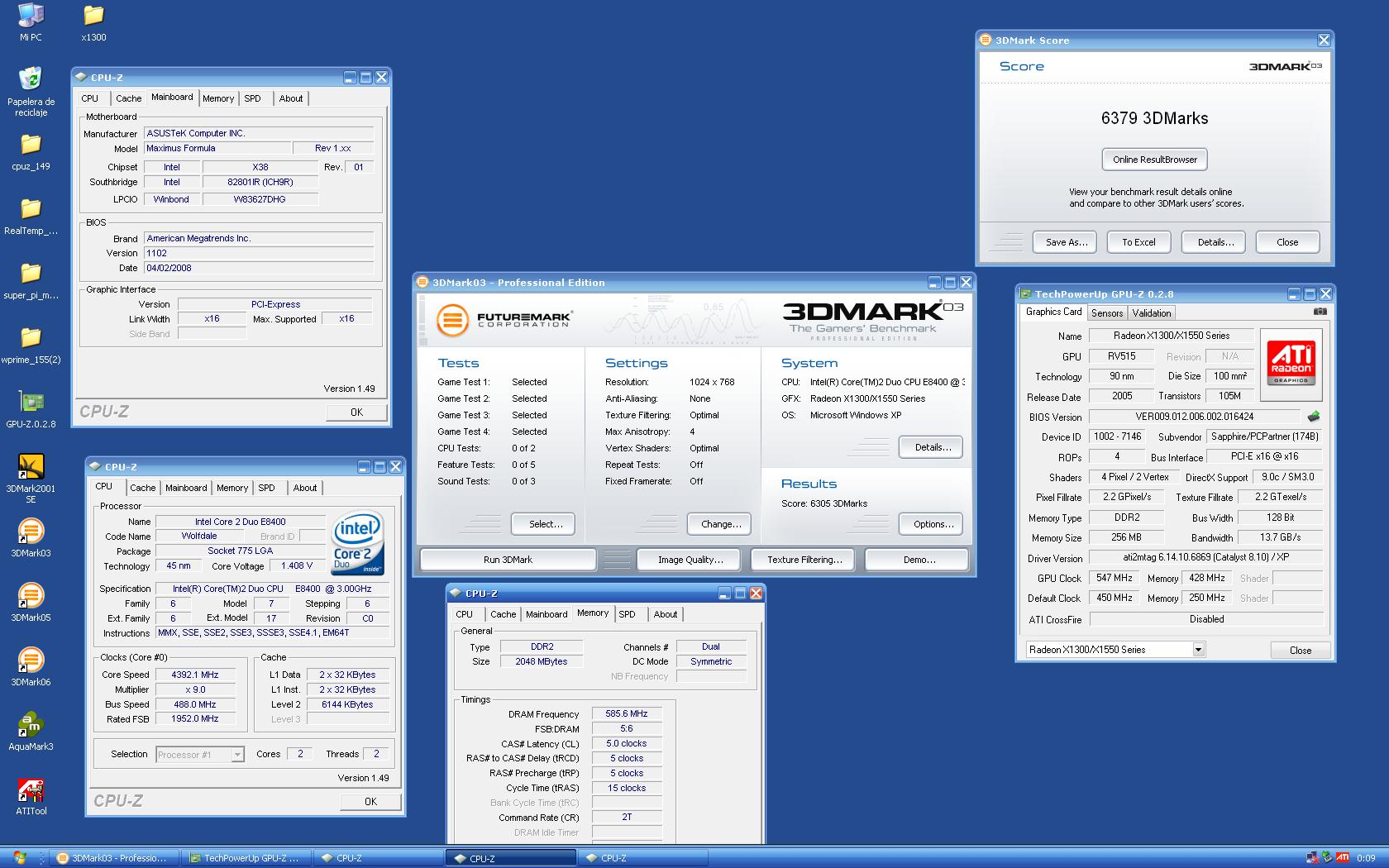Open Papelera de reciclaje icon
This screenshot has height=868, width=1389.
pyautogui.click(x=31, y=91)
